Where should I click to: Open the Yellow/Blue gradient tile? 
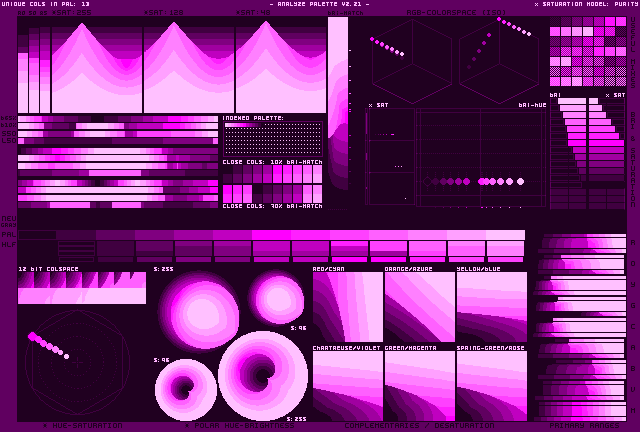(x=491, y=307)
